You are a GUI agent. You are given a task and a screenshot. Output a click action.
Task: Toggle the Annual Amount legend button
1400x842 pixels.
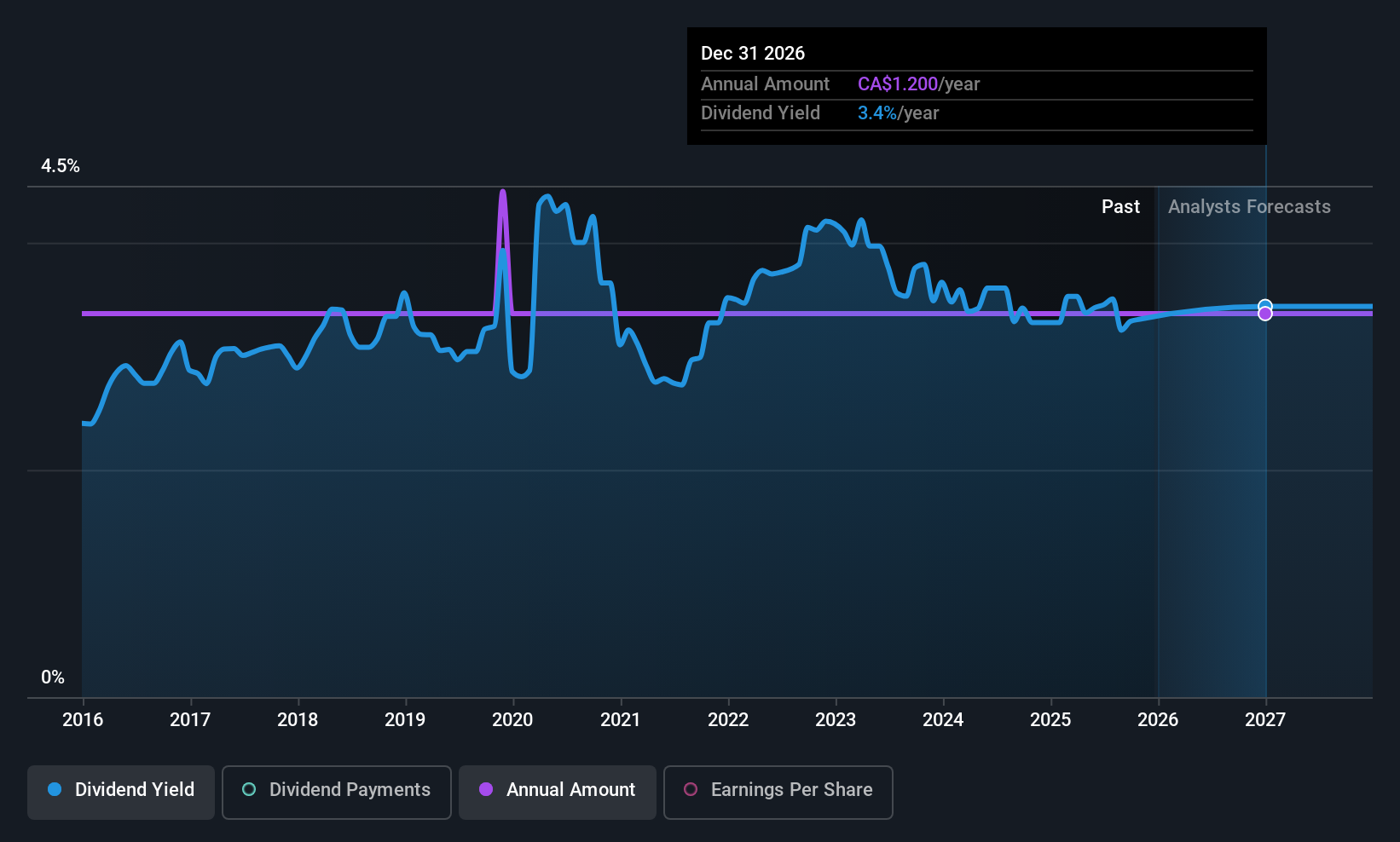(557, 792)
